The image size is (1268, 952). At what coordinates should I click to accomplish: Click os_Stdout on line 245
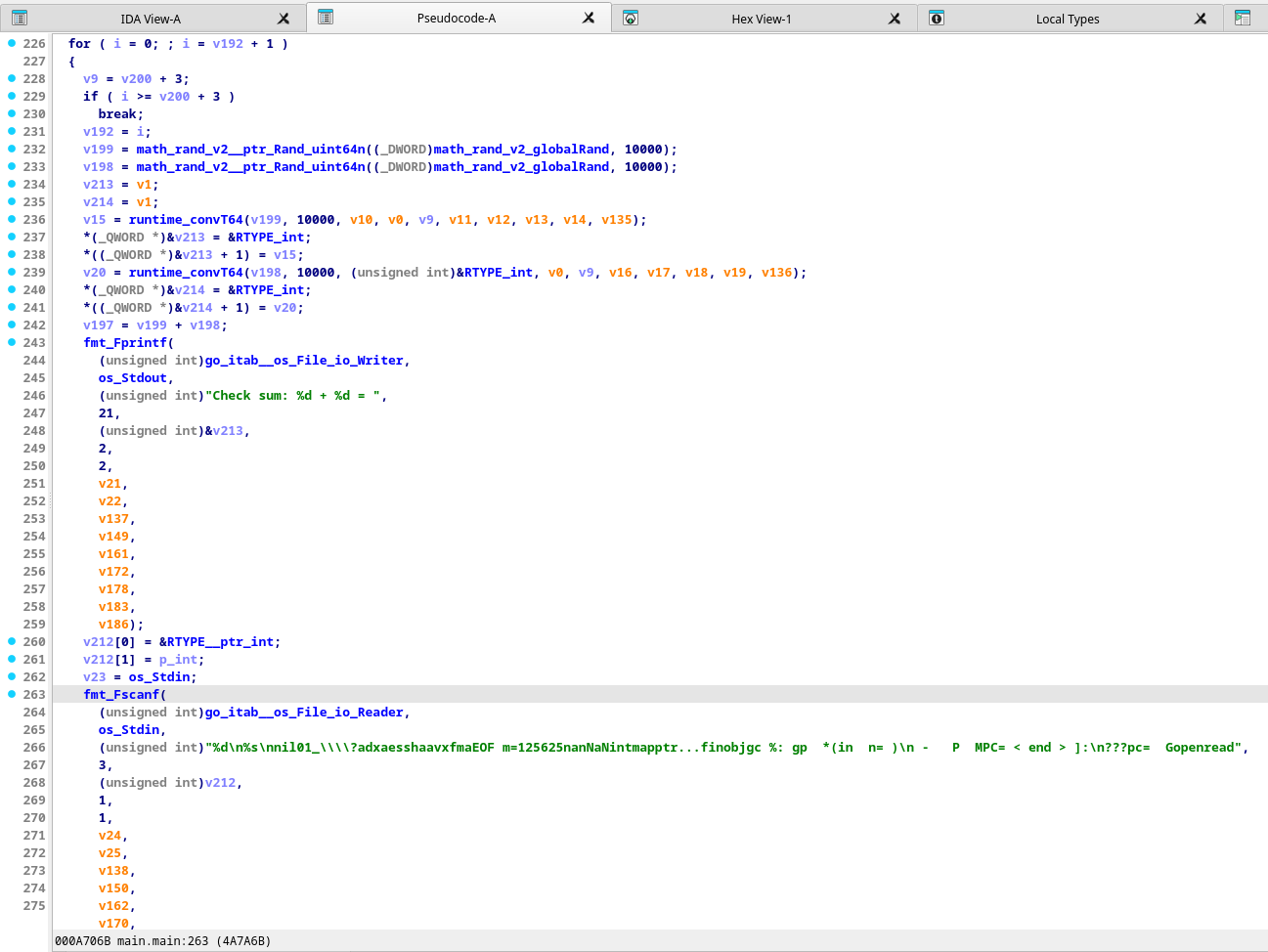(x=133, y=378)
